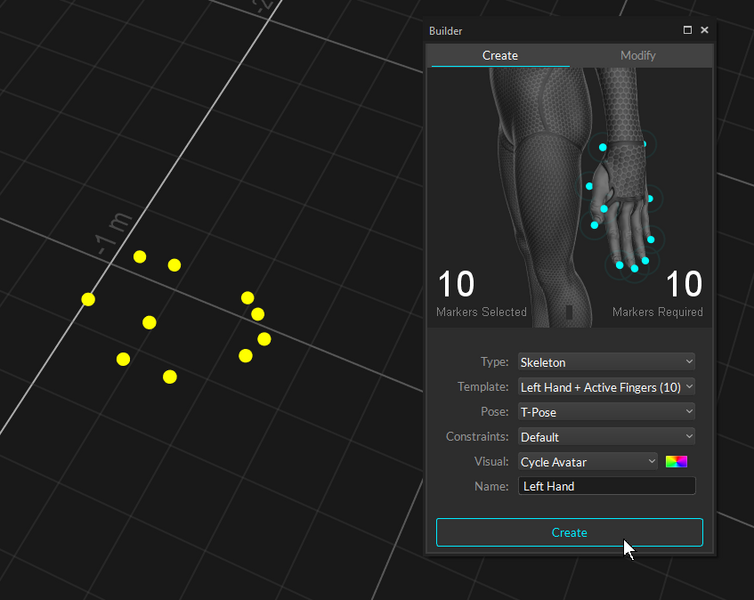Close the Builder panel

click(704, 31)
